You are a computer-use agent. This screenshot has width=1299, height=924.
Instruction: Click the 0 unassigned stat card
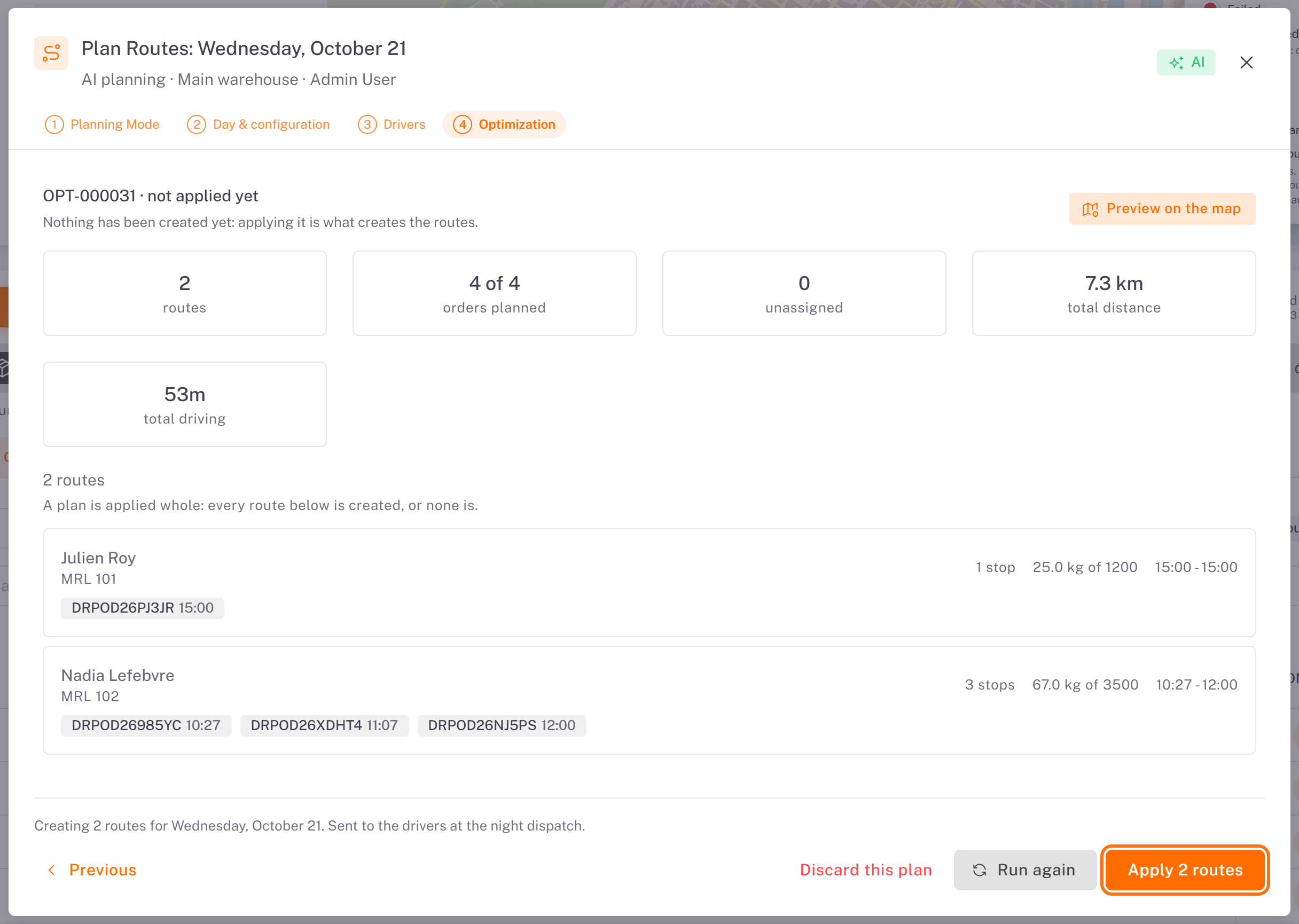coord(803,293)
